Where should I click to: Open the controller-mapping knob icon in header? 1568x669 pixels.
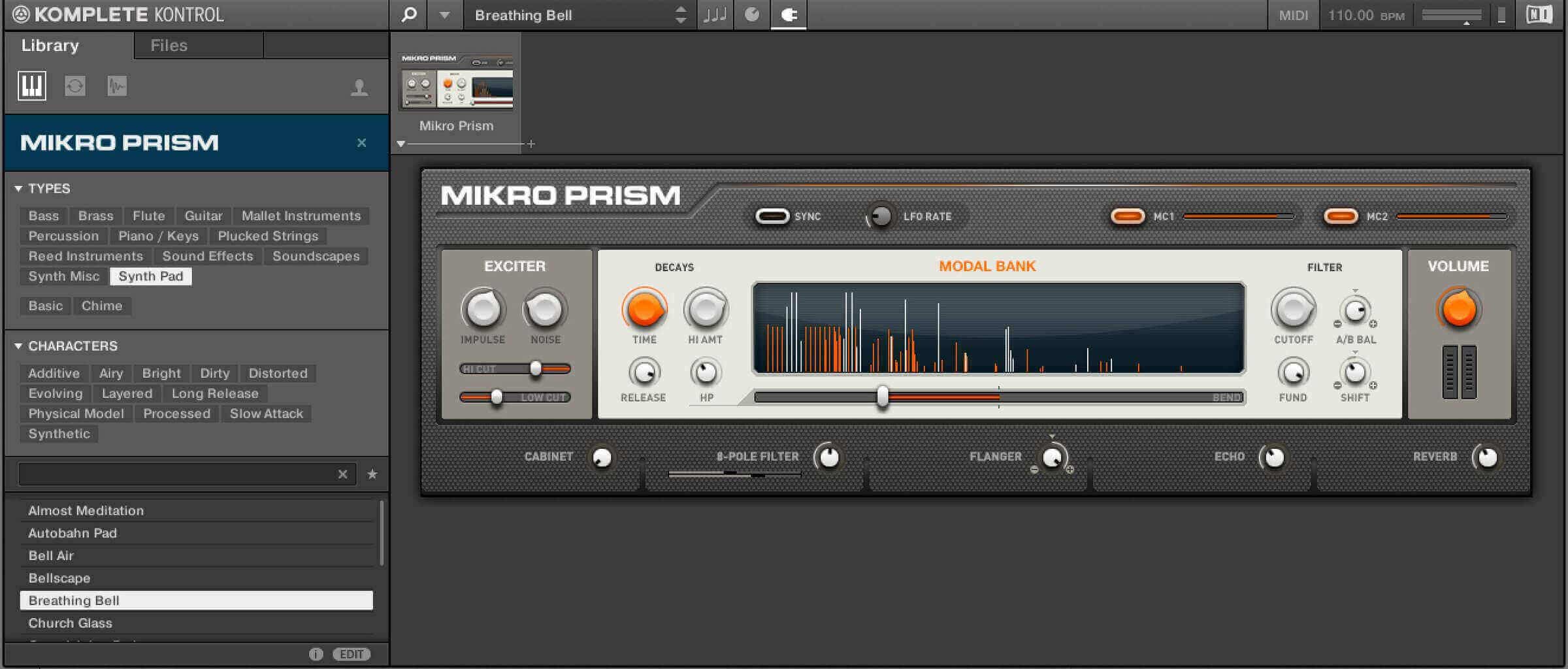coord(752,14)
